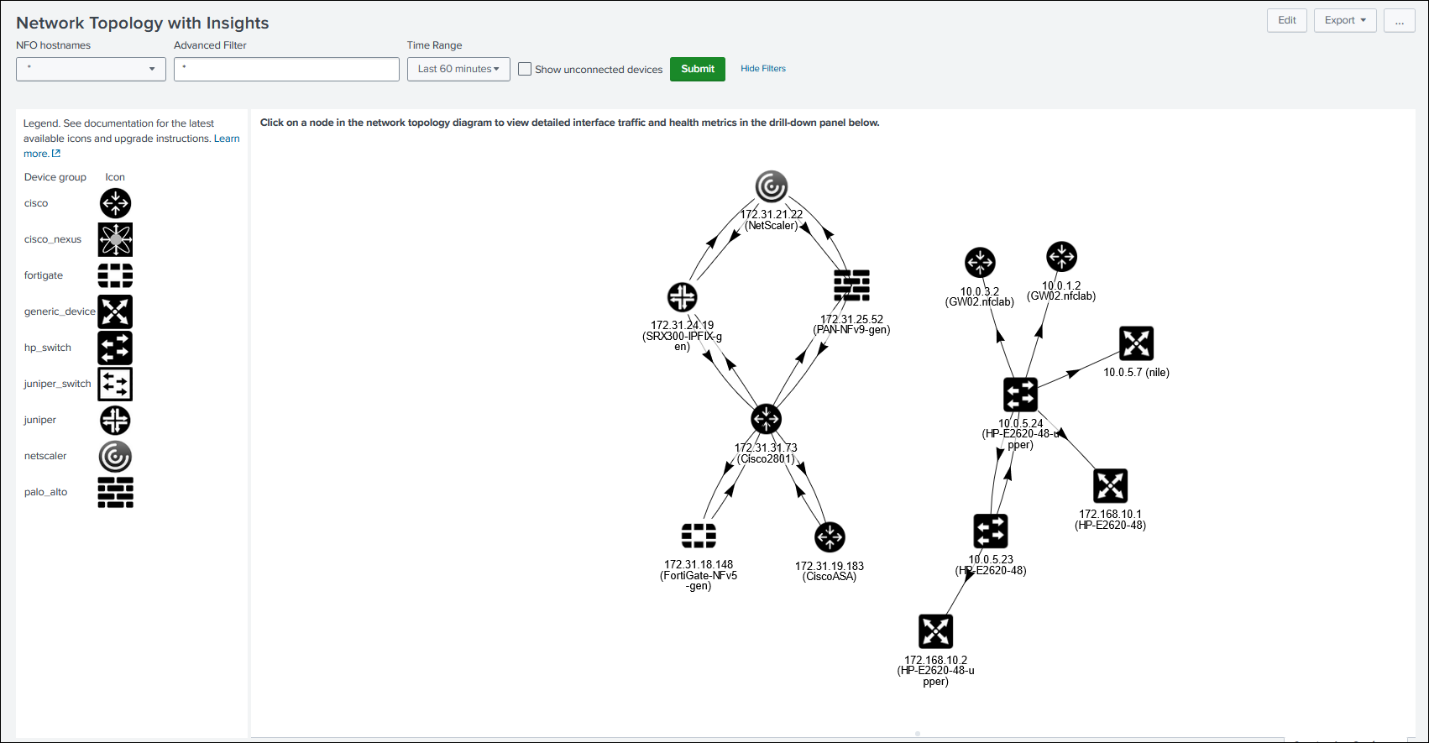
Task: Open the NFO hostnames dropdown
Action: coord(90,69)
